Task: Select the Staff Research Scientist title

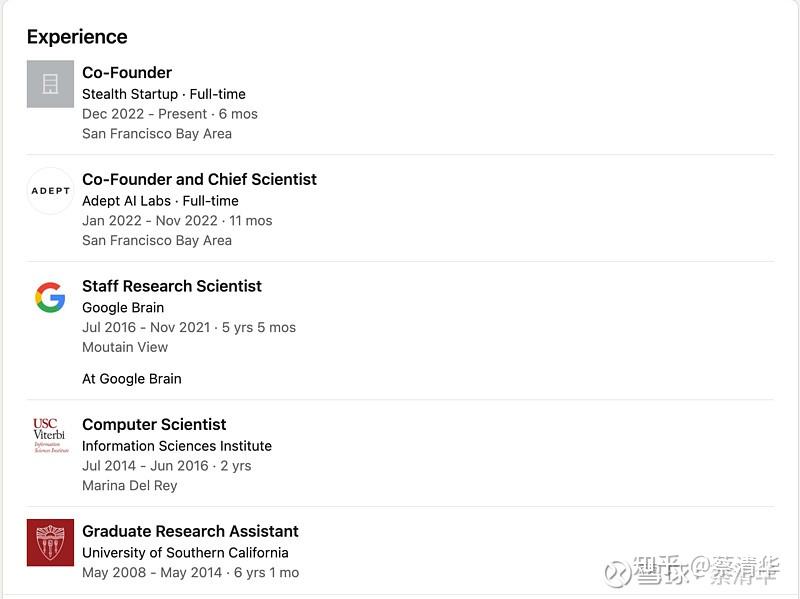Action: [x=171, y=286]
